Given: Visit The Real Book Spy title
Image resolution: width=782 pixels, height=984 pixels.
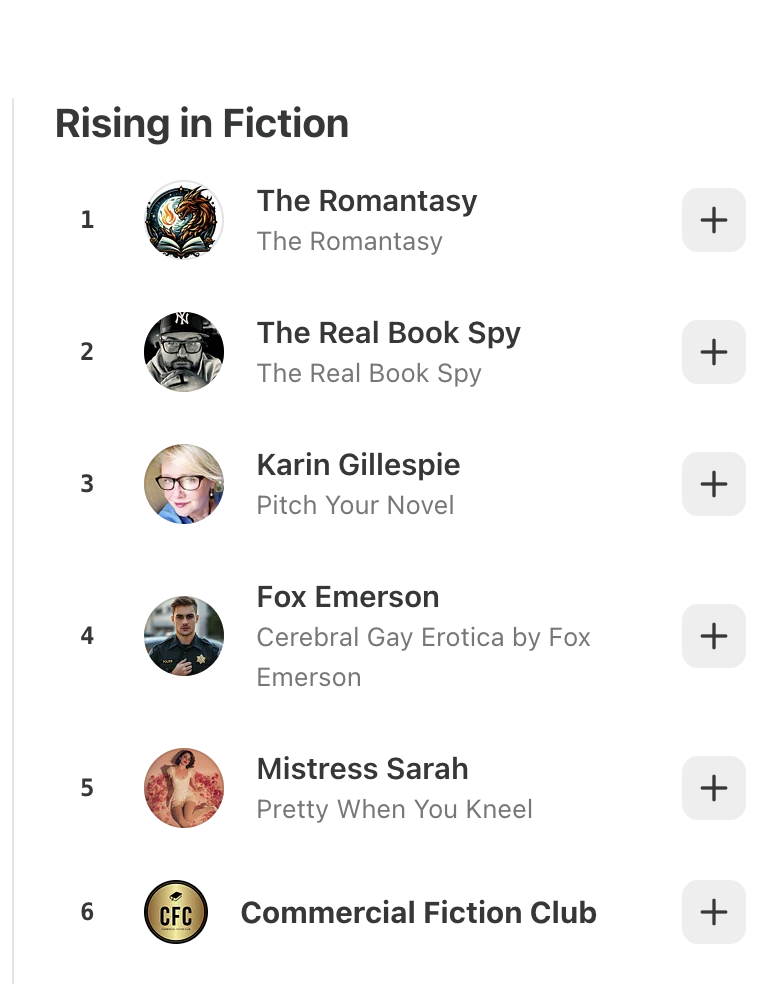Looking at the screenshot, I should click(x=389, y=333).
